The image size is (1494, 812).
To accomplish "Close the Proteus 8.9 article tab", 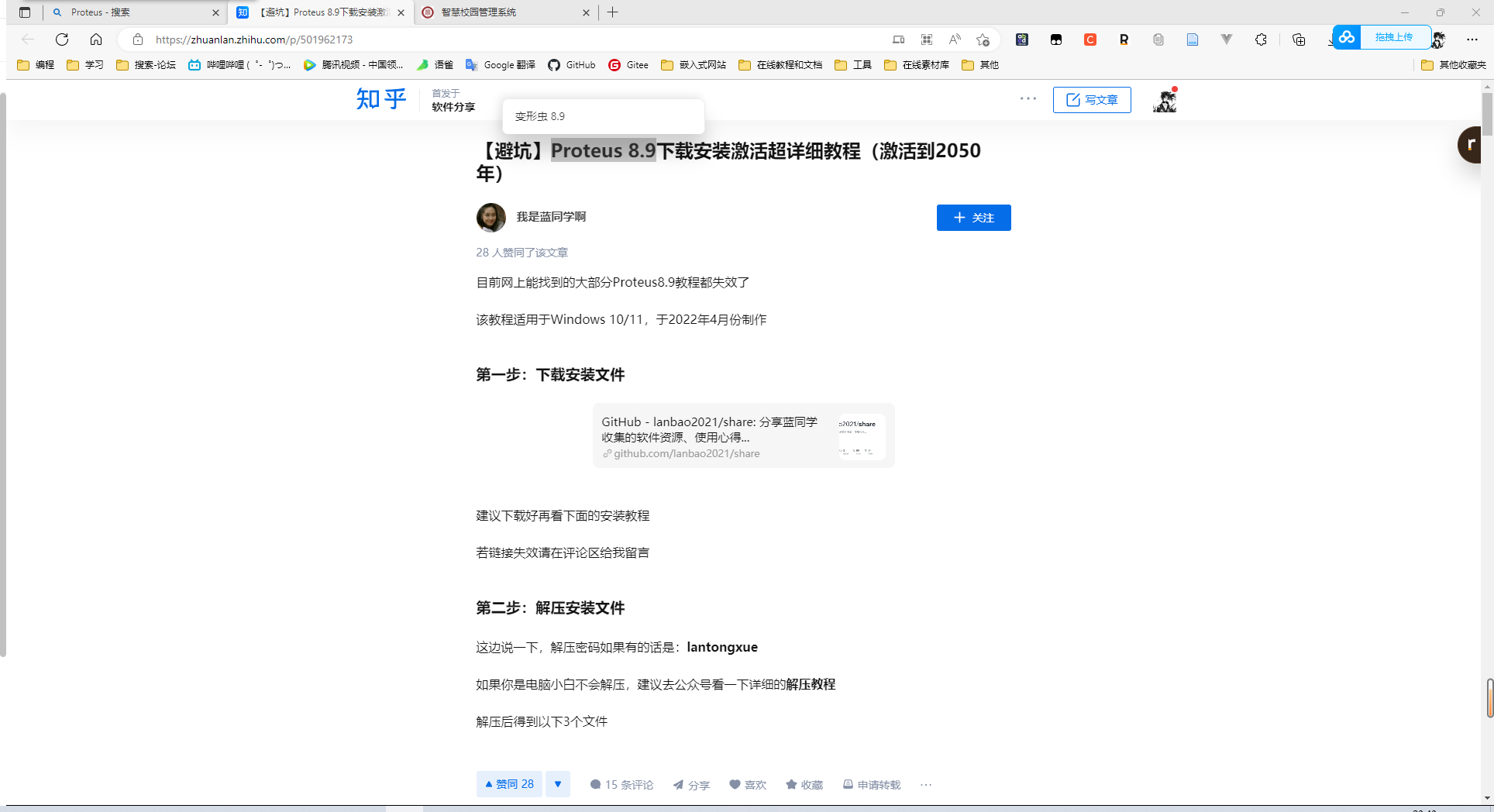I will coord(401,12).
